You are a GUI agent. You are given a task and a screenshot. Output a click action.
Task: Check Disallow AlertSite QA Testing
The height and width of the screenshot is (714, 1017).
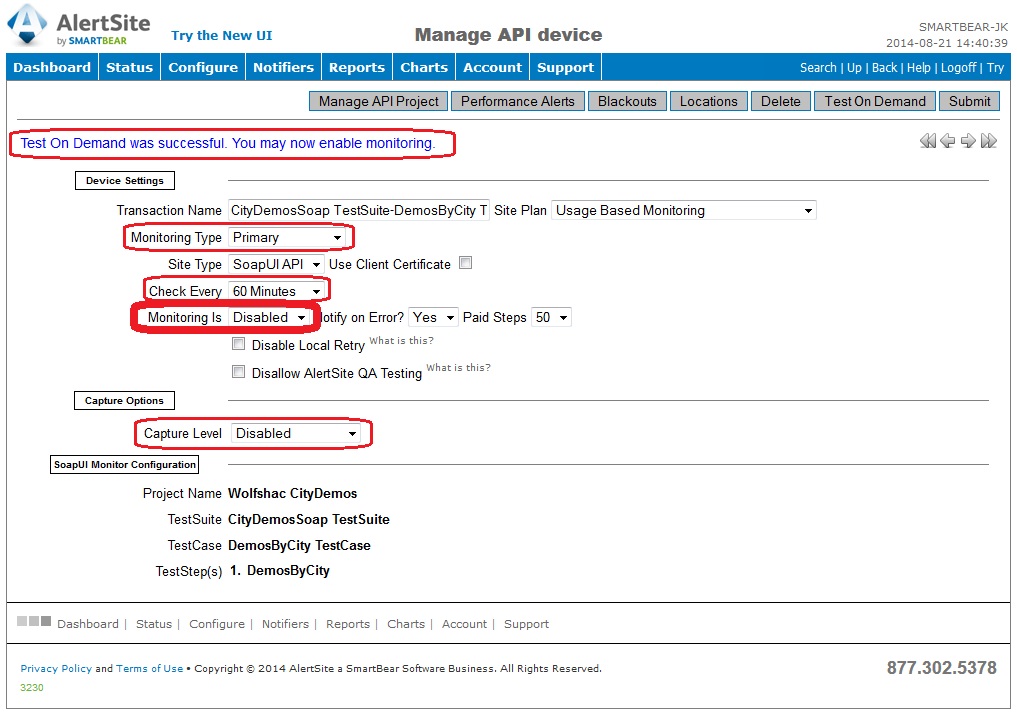(239, 372)
